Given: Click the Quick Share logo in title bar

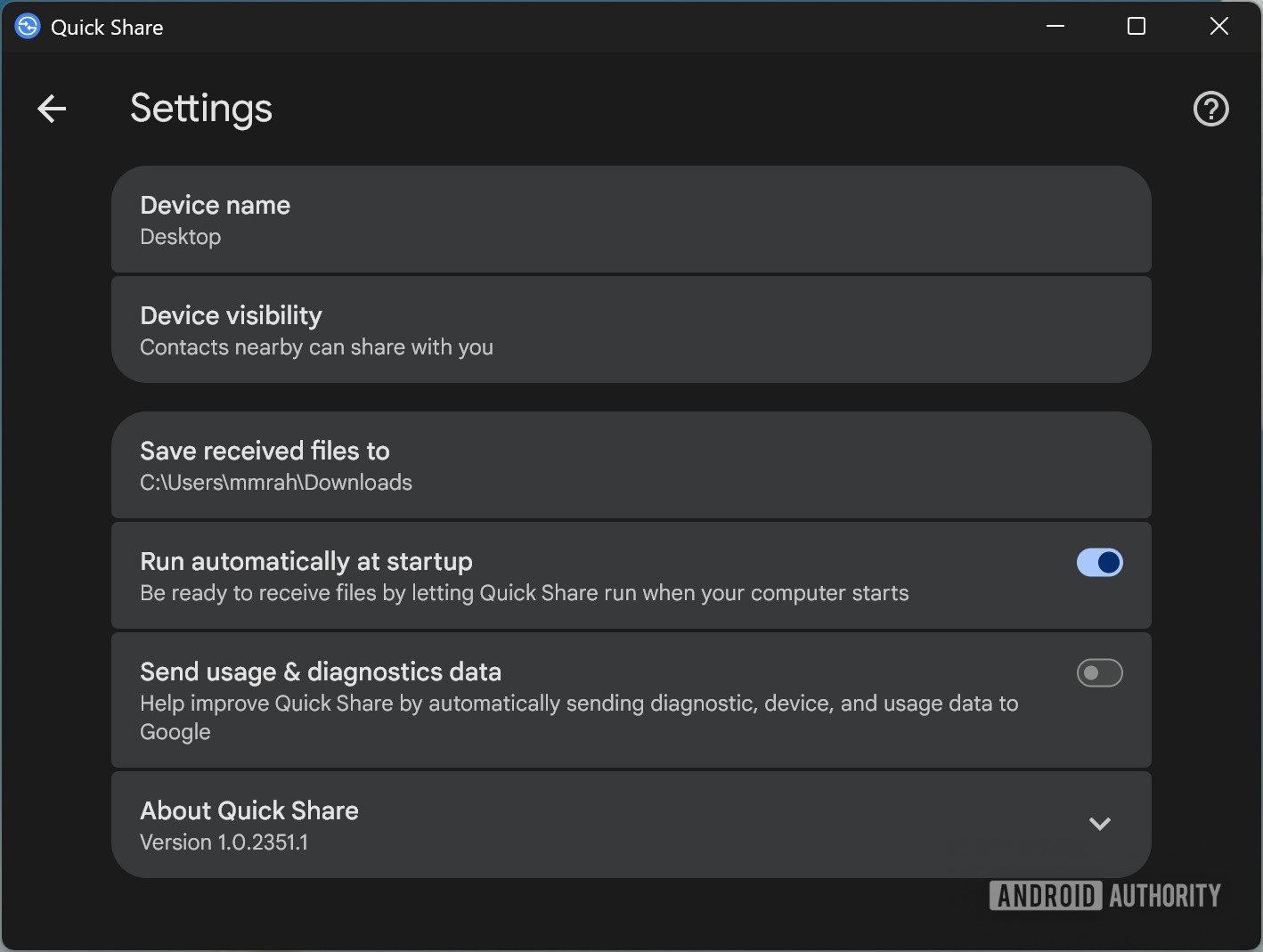Looking at the screenshot, I should (x=28, y=27).
